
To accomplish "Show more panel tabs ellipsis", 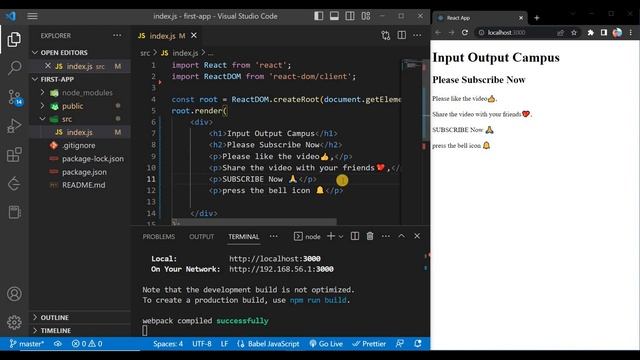I will [273, 236].
